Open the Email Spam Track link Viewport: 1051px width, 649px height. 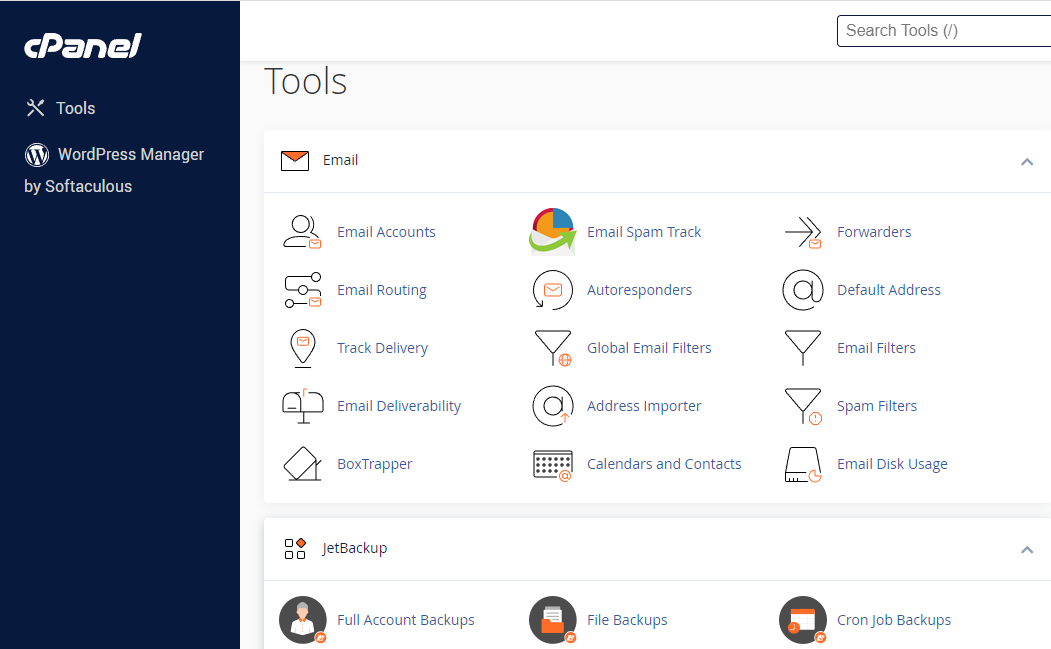644,232
